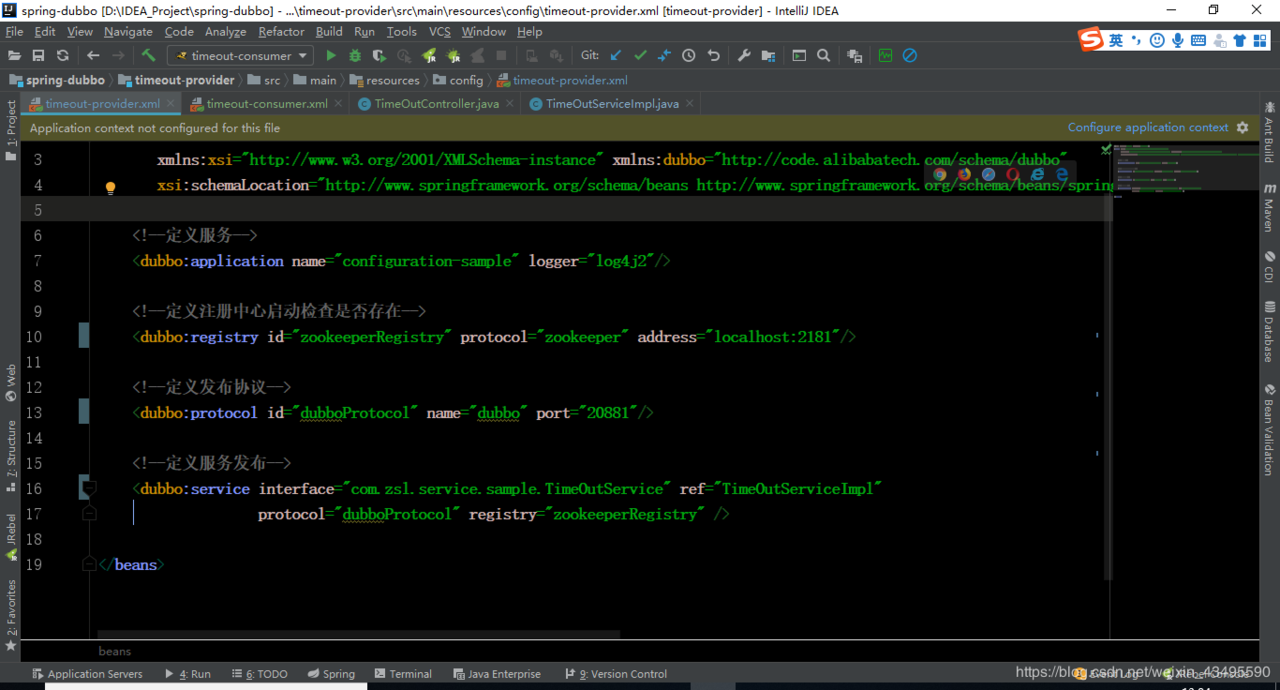Click the Git update project arrow
The width and height of the screenshot is (1280, 690).
point(616,56)
